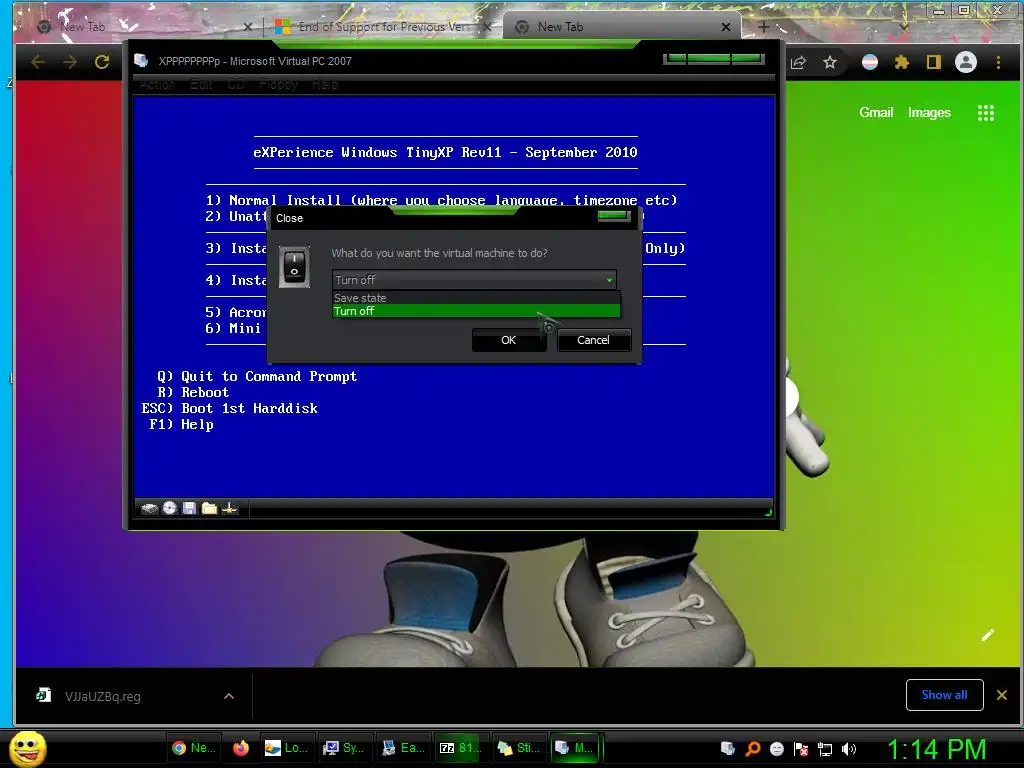Image resolution: width=1024 pixels, height=768 pixels.
Task: Click the volume speaker tray icon
Action: click(x=849, y=749)
